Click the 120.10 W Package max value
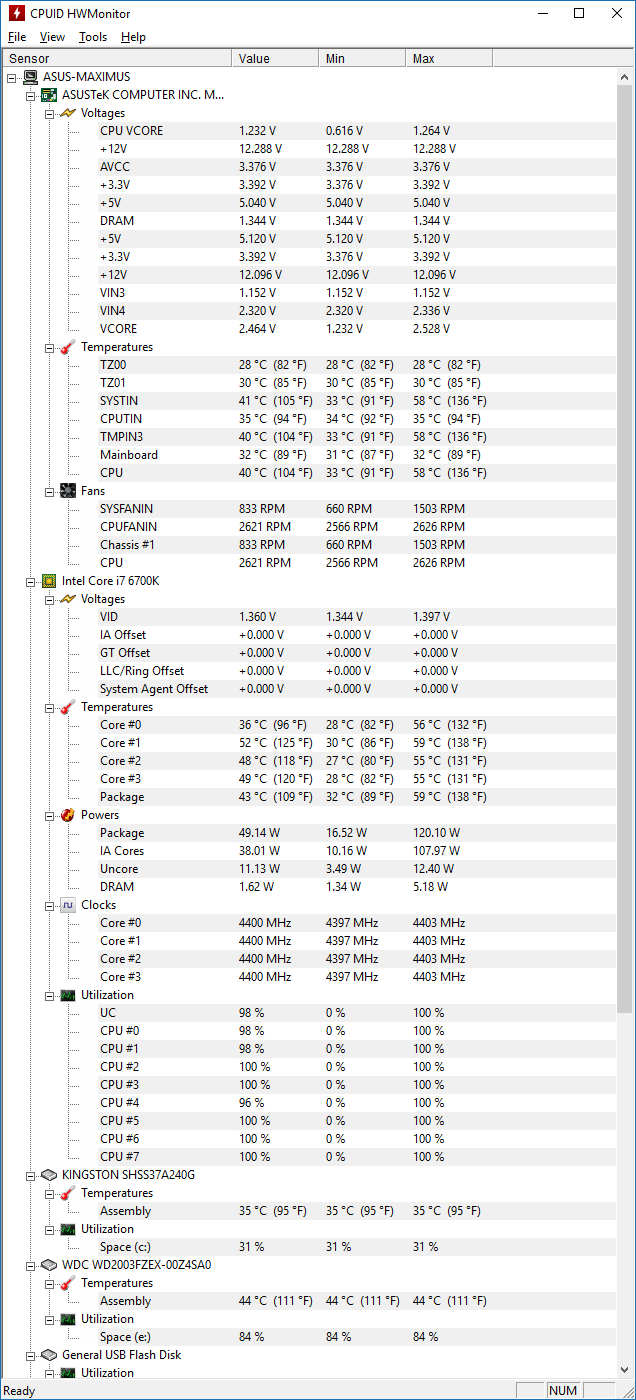Image resolution: width=636 pixels, height=1400 pixels. [437, 833]
